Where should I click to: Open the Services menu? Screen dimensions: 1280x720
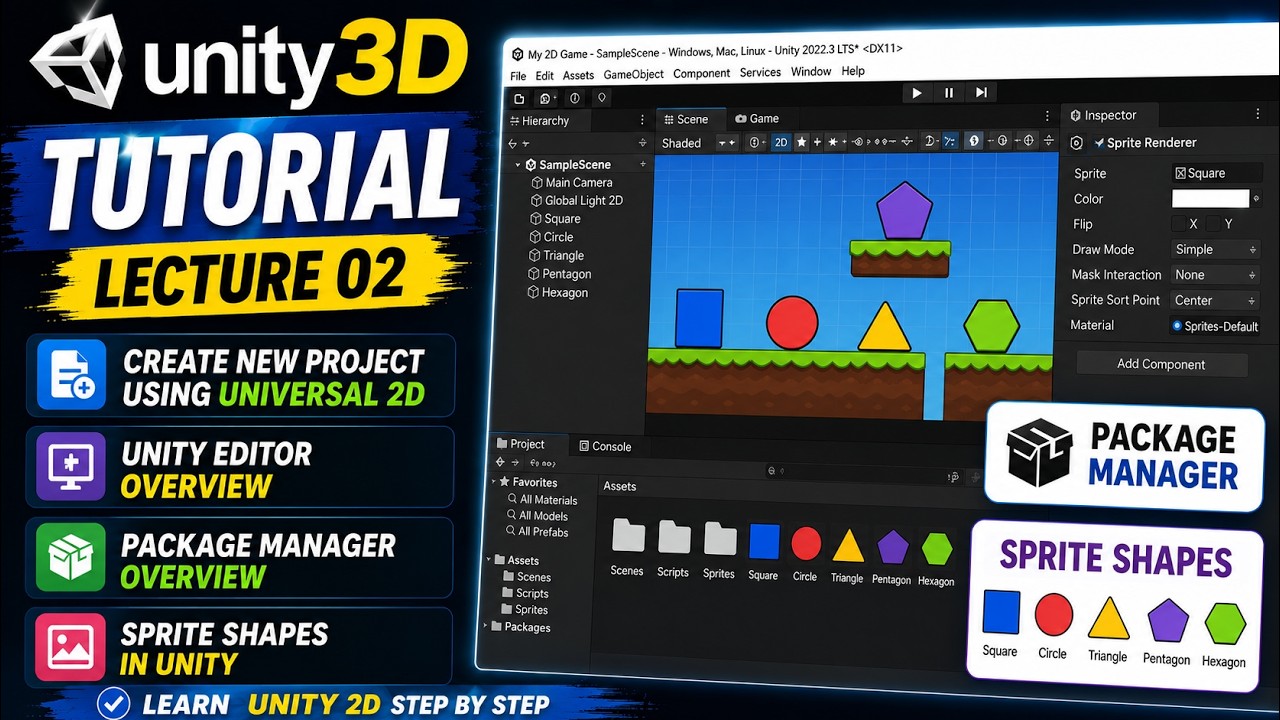pos(760,73)
